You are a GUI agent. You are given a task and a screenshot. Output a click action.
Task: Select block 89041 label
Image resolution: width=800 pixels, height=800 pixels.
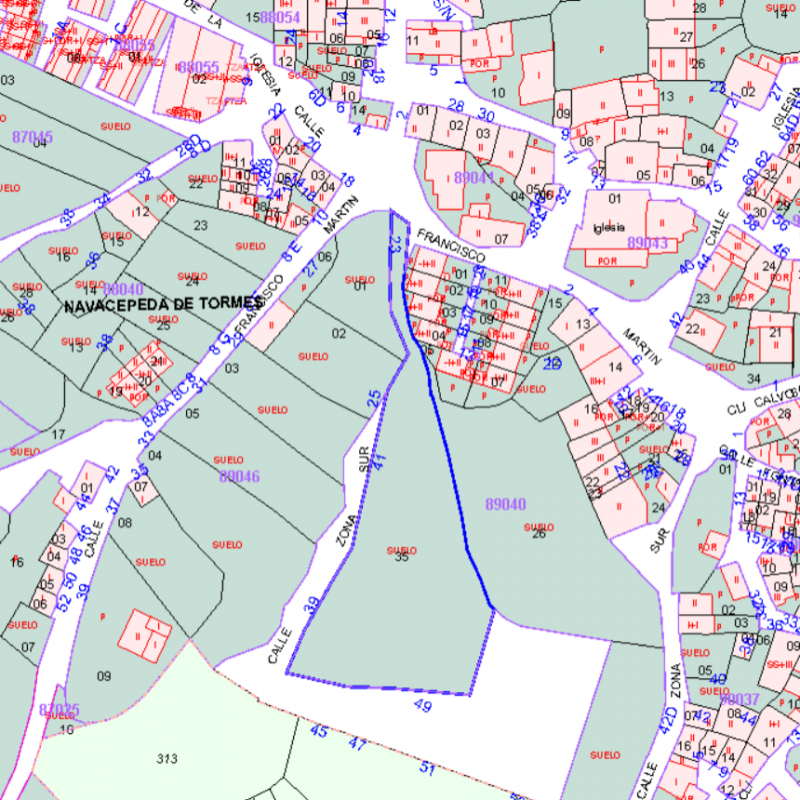tap(474, 178)
